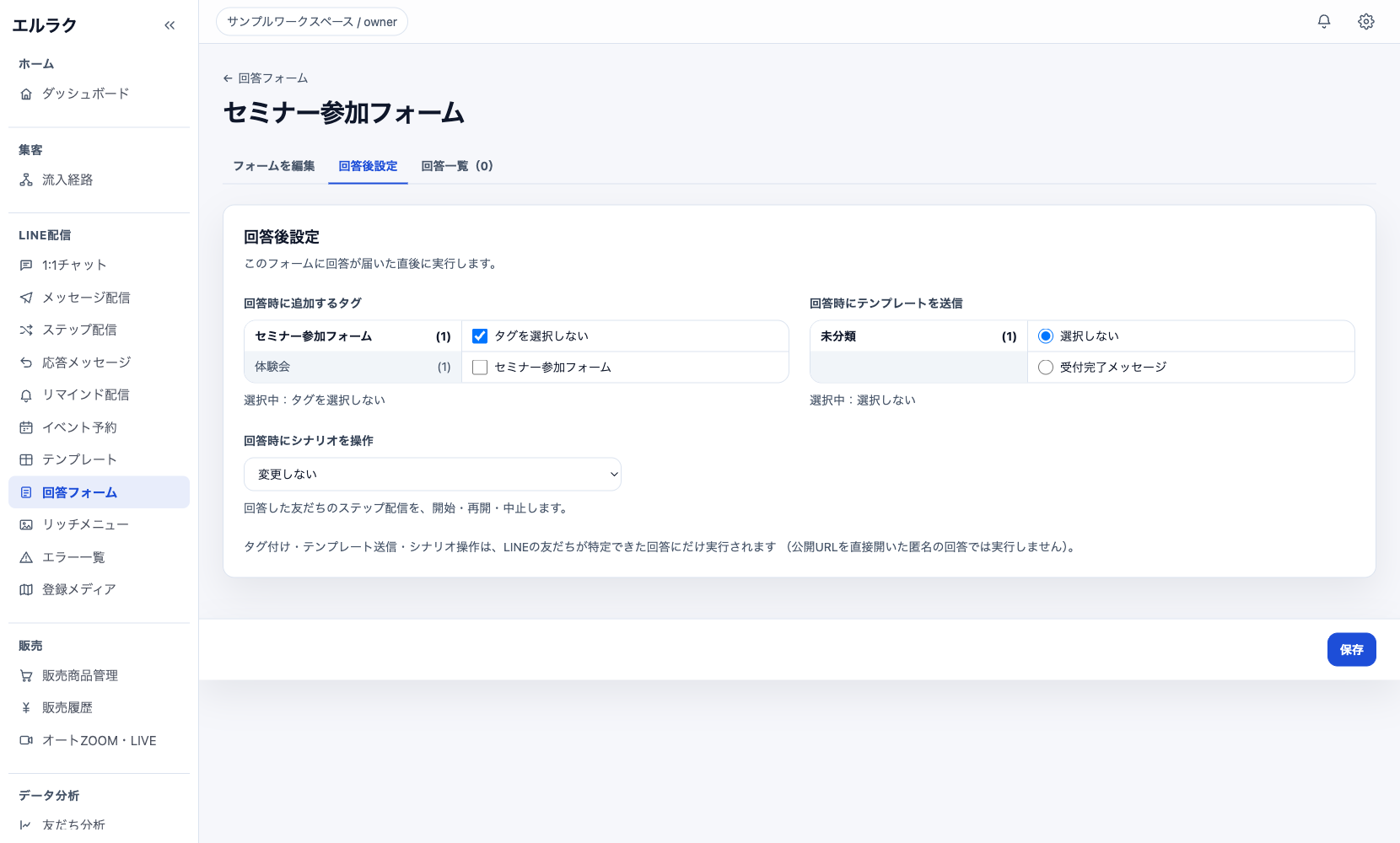The image size is (1400, 843).
Task: Click the イベント予約 calendar icon
Action: tap(26, 427)
